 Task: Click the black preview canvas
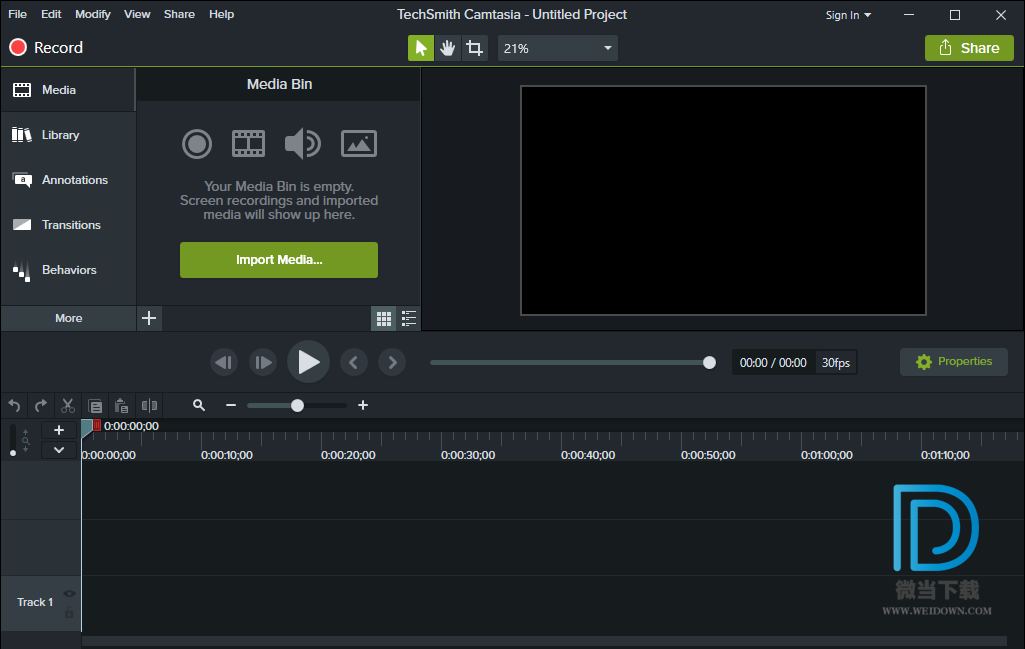click(723, 201)
